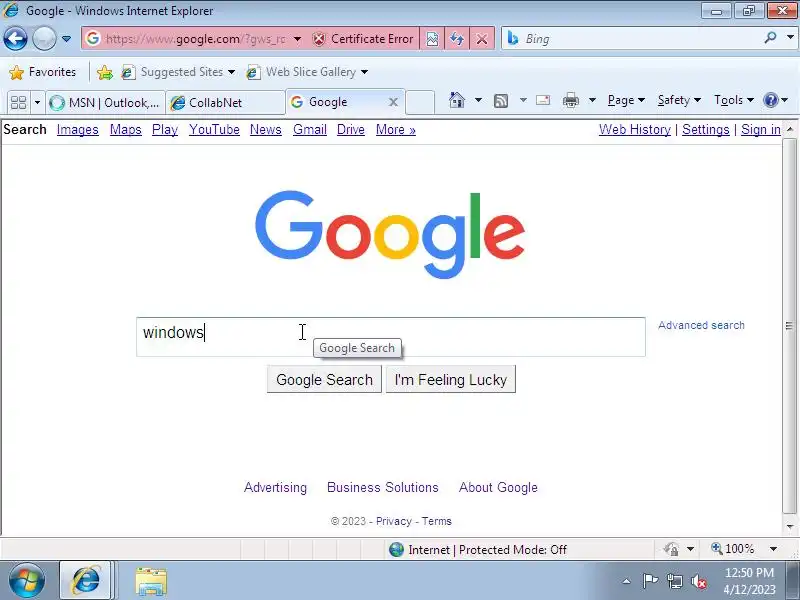This screenshot has height=600, width=800.
Task: Click the greyed-out Forward navigation button
Action: (44, 39)
